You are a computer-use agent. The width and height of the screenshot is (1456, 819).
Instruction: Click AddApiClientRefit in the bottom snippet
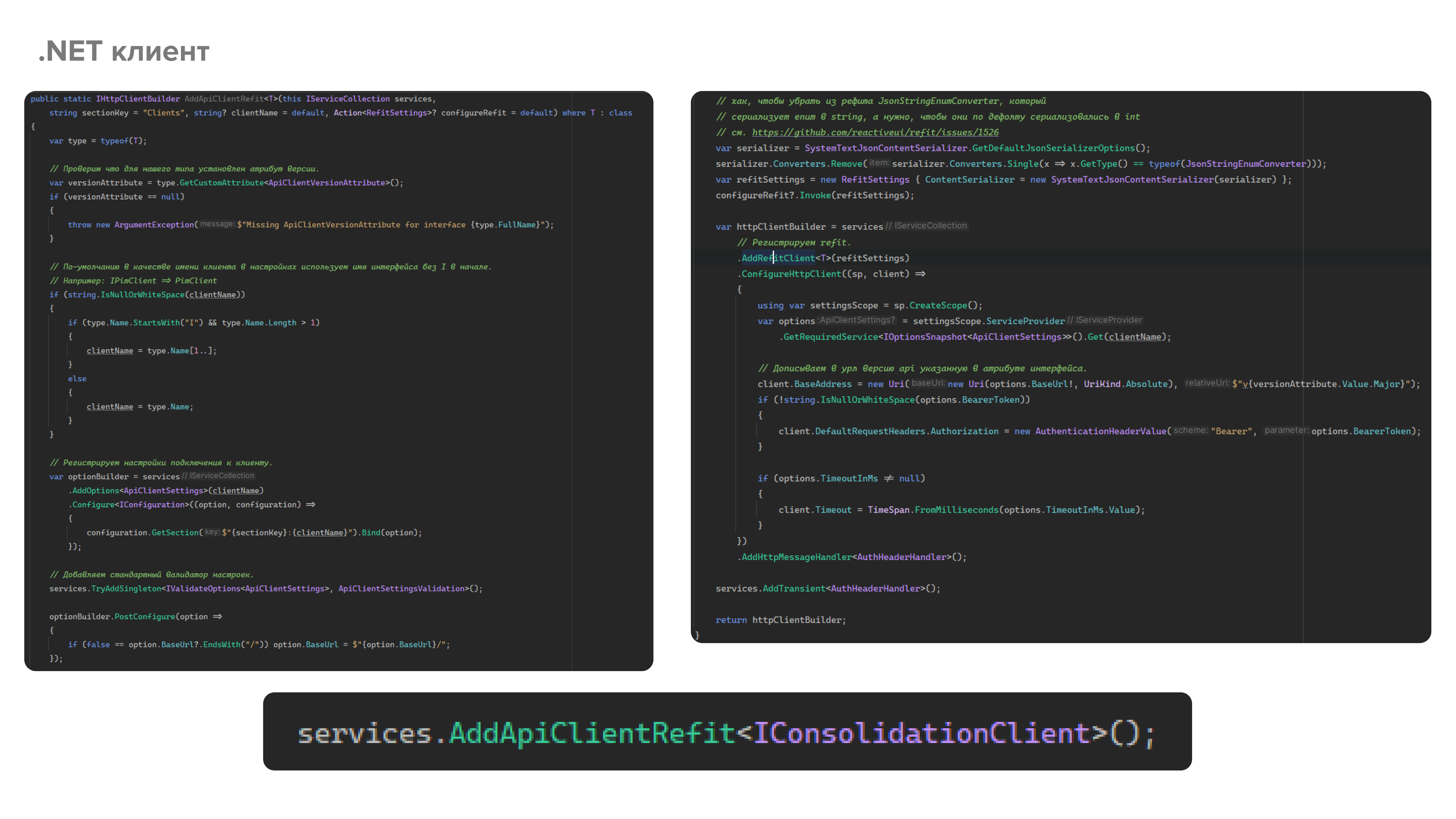pos(591,733)
